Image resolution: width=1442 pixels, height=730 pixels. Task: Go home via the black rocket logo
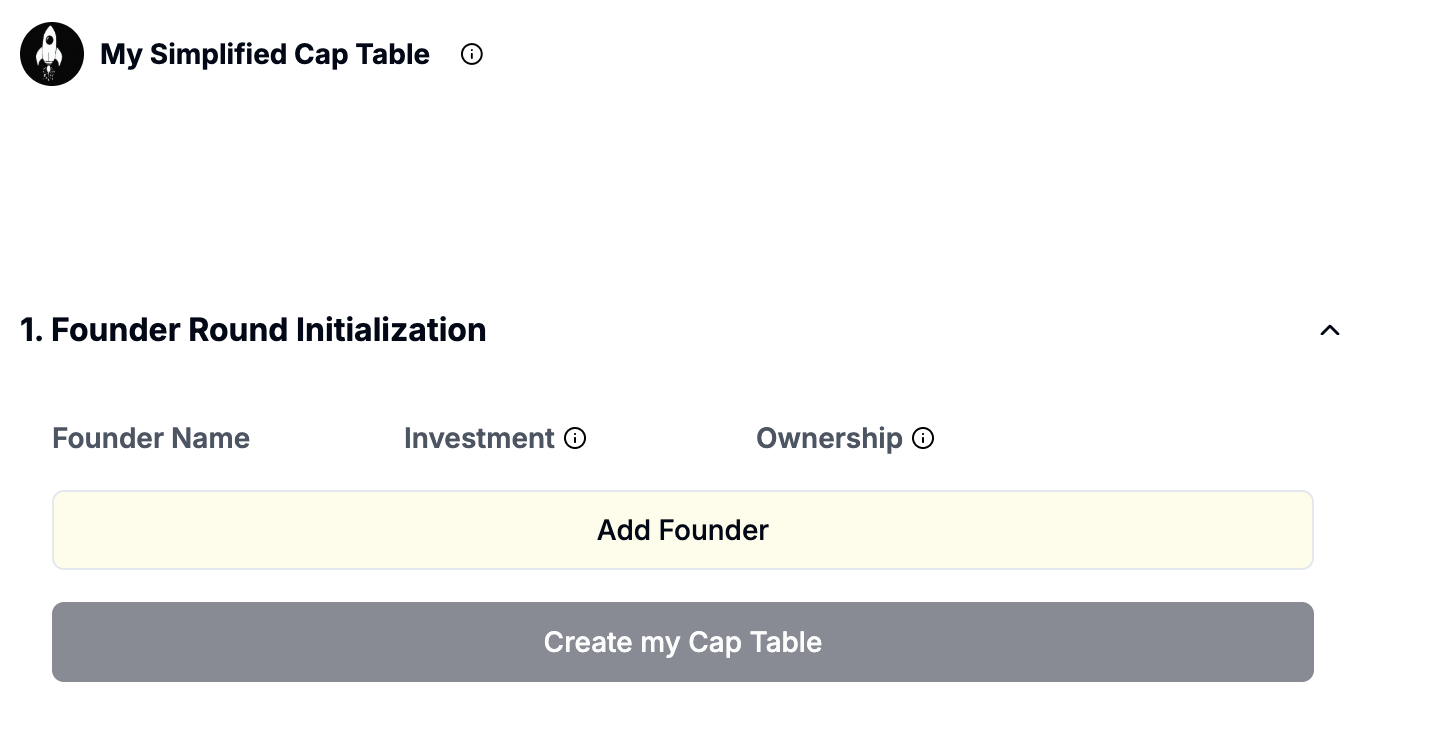[52, 54]
